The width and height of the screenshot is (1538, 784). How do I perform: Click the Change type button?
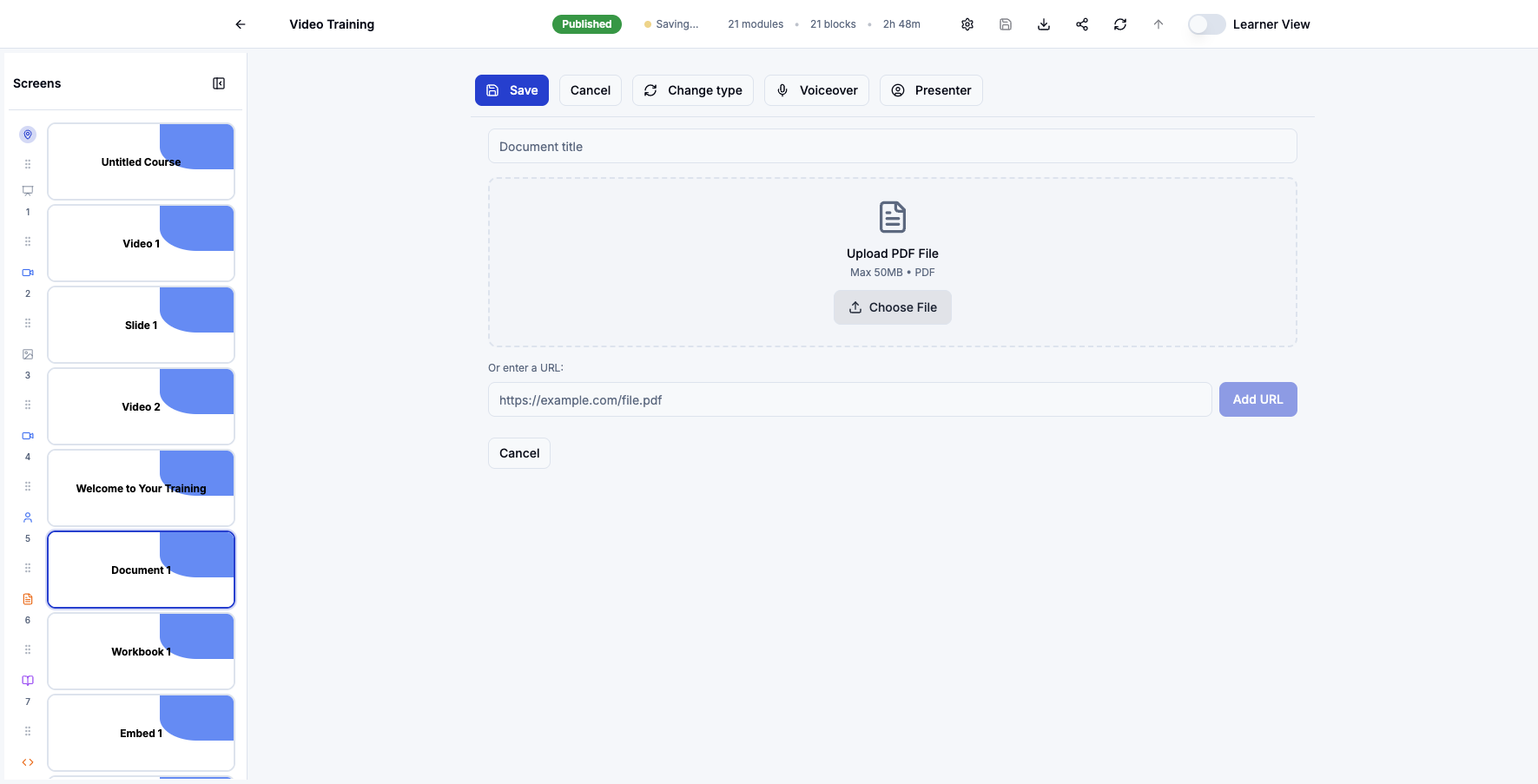pos(693,90)
